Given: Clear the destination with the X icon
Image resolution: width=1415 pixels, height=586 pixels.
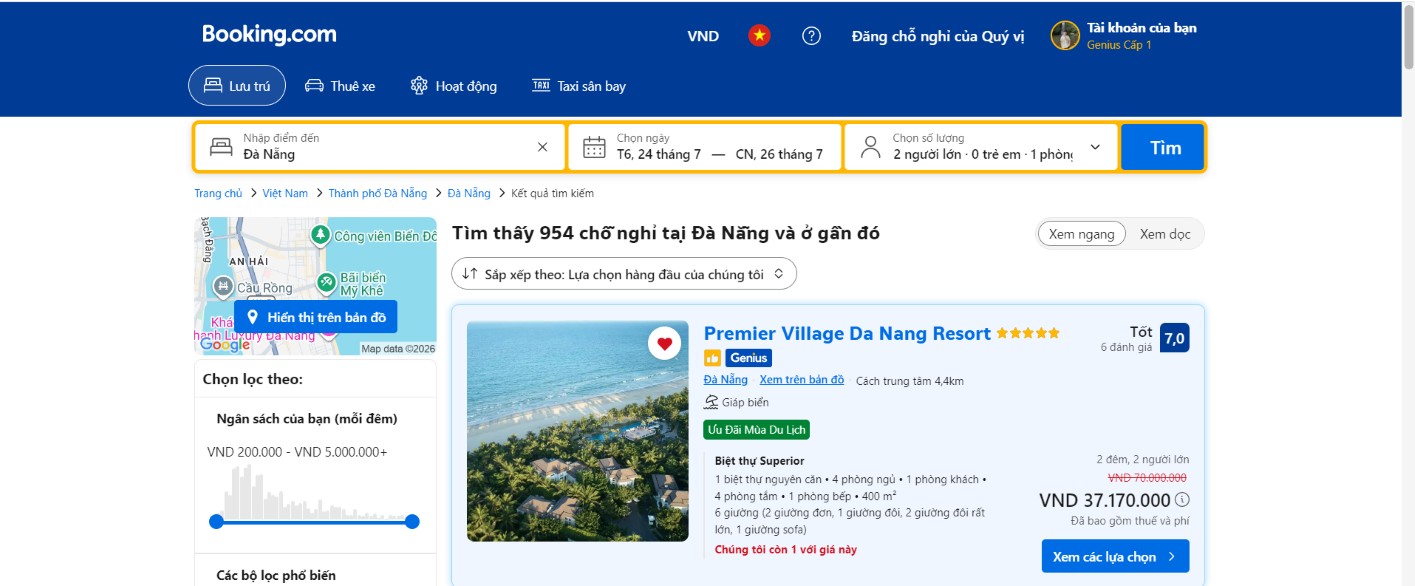Looking at the screenshot, I should 543,147.
